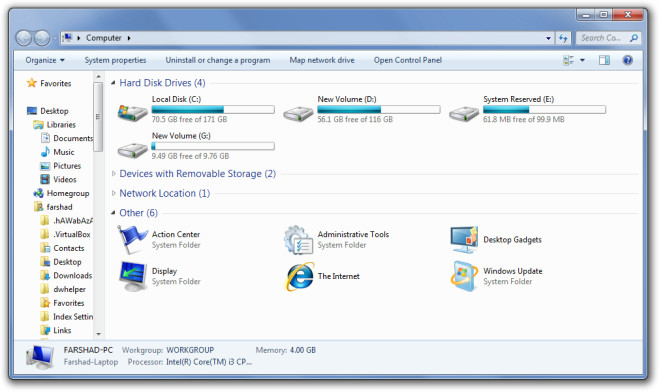Collapse the Other (6) group
This screenshot has height=392, width=660.
pos(113,213)
